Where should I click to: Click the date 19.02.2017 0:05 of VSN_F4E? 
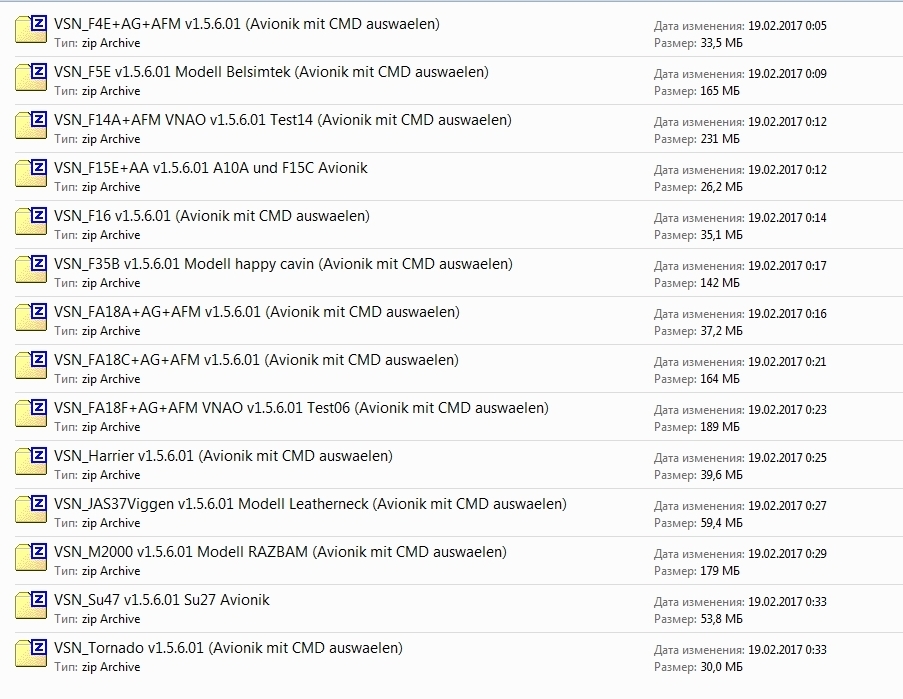[x=787, y=26]
